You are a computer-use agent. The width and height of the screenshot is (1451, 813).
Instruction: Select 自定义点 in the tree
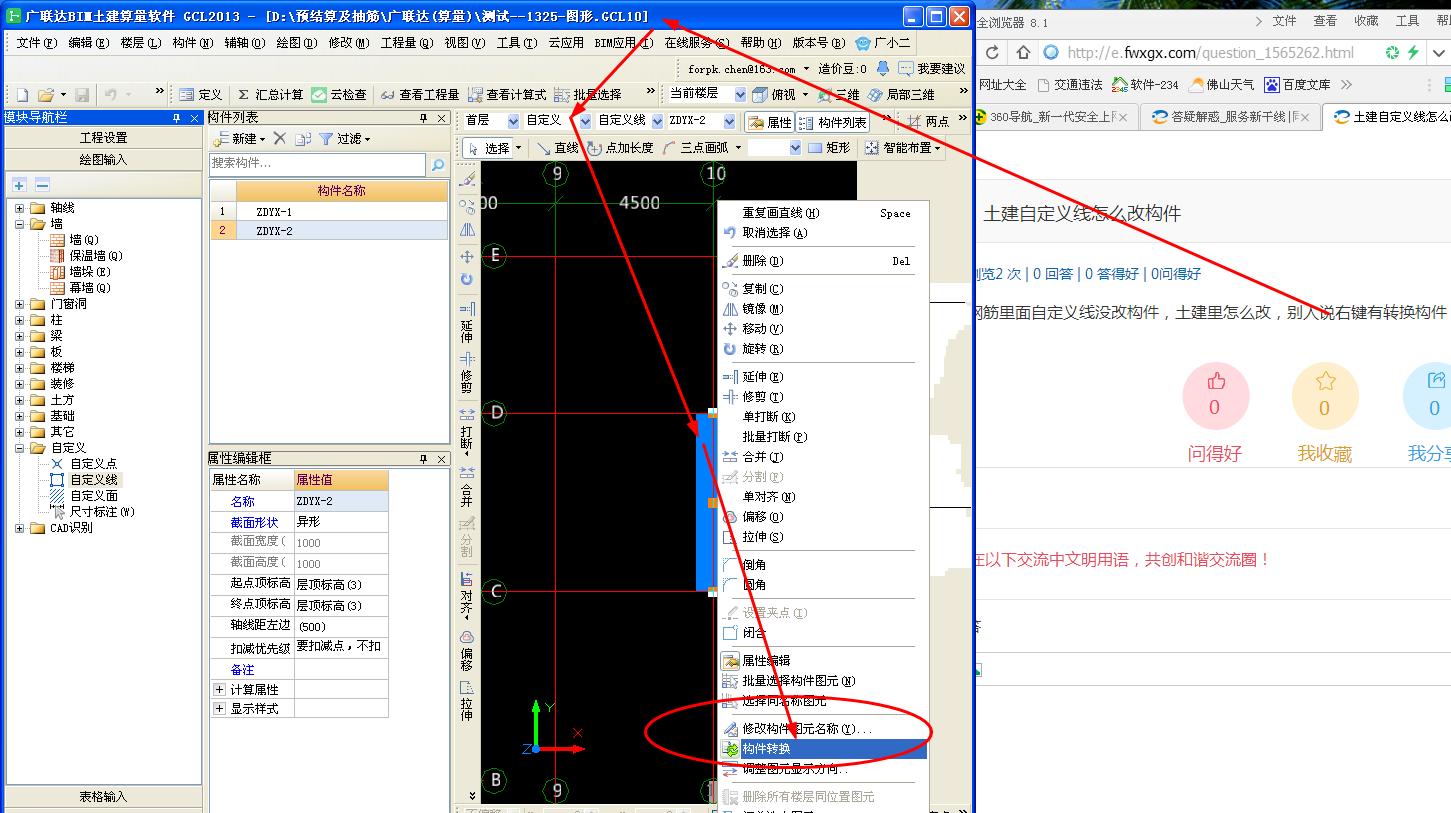[93, 464]
